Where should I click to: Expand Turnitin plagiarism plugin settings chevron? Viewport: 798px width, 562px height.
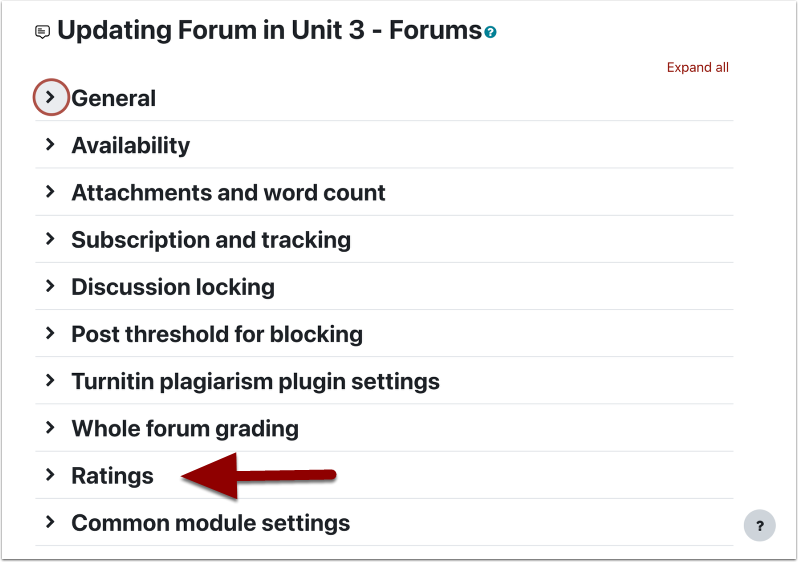click(x=50, y=381)
